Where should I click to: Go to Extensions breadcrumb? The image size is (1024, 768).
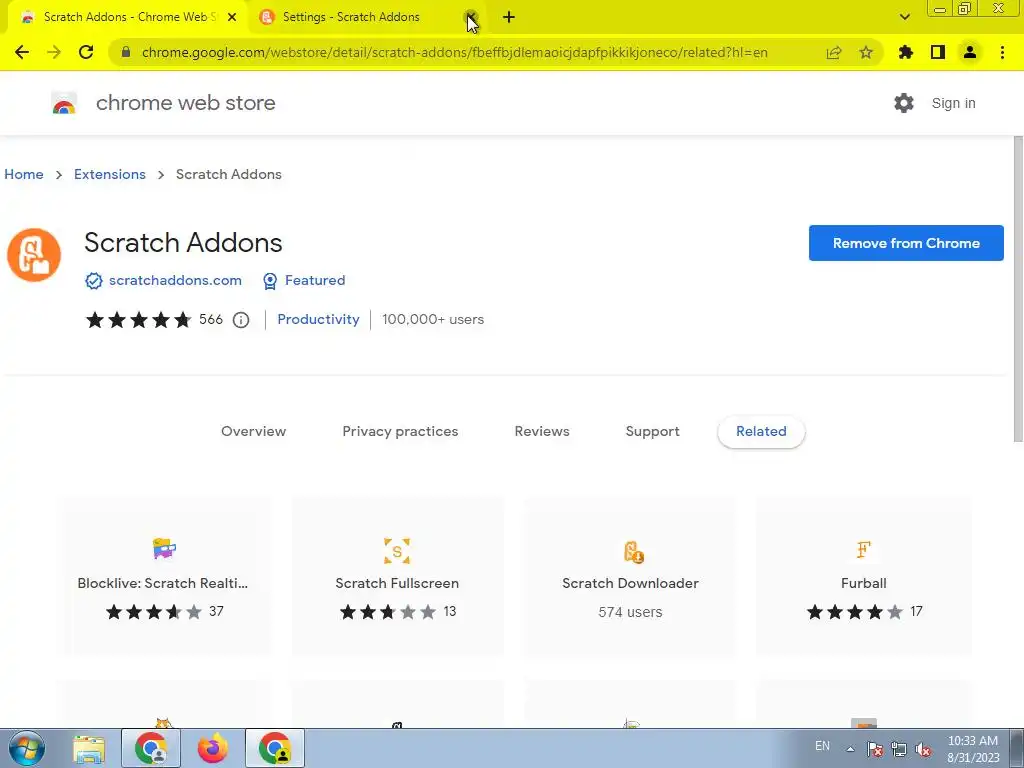[x=110, y=174]
